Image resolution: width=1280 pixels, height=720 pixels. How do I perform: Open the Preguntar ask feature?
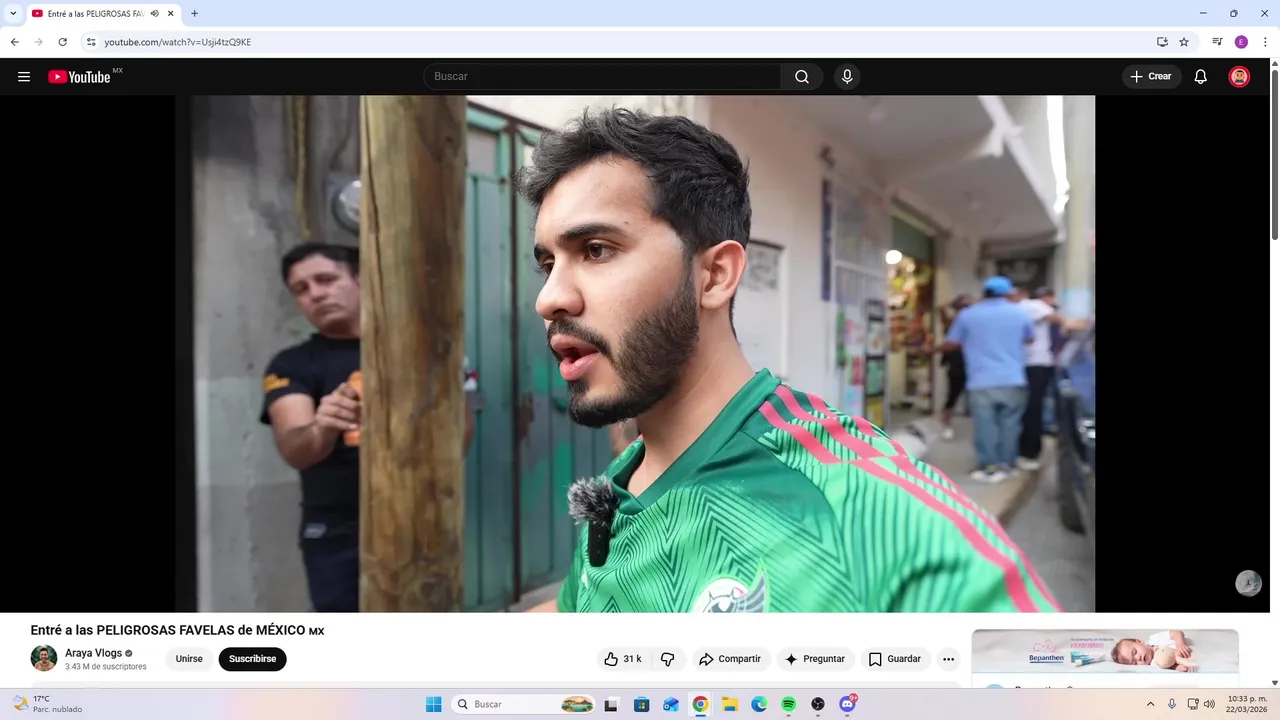click(x=816, y=659)
